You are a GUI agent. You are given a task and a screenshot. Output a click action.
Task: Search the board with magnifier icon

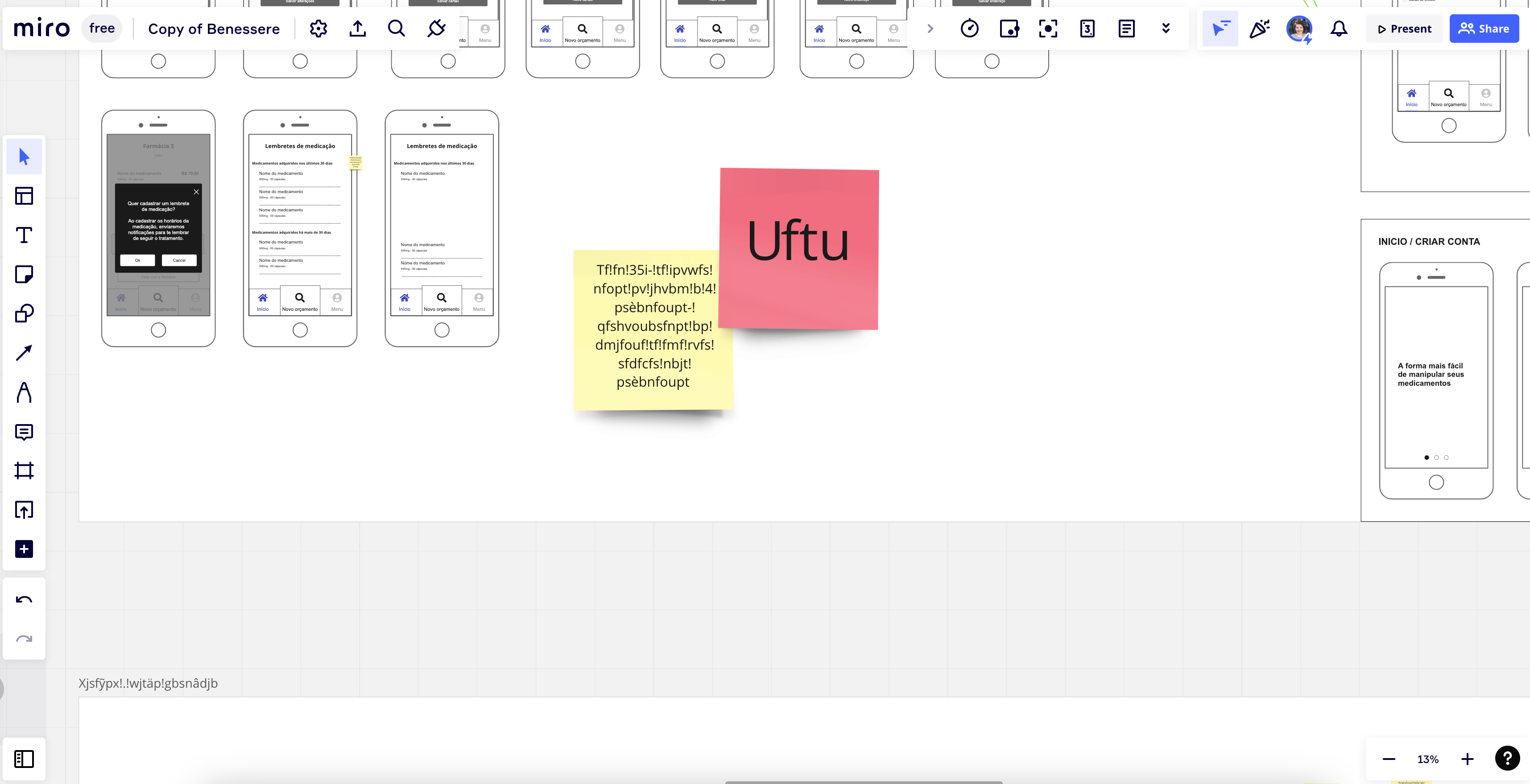pos(396,29)
